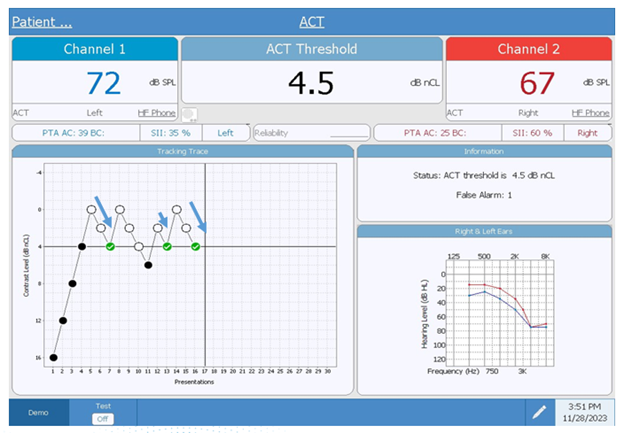This screenshot has width=624, height=433.
Task: Toggle the Test Off switch
Action: point(103,419)
